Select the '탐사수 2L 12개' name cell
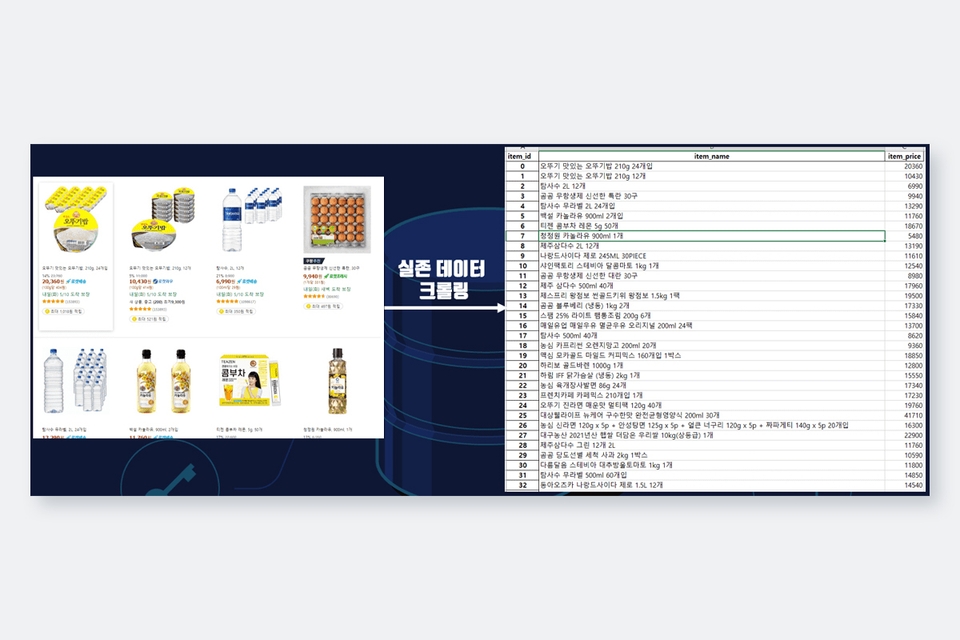This screenshot has width=960, height=640. point(711,186)
